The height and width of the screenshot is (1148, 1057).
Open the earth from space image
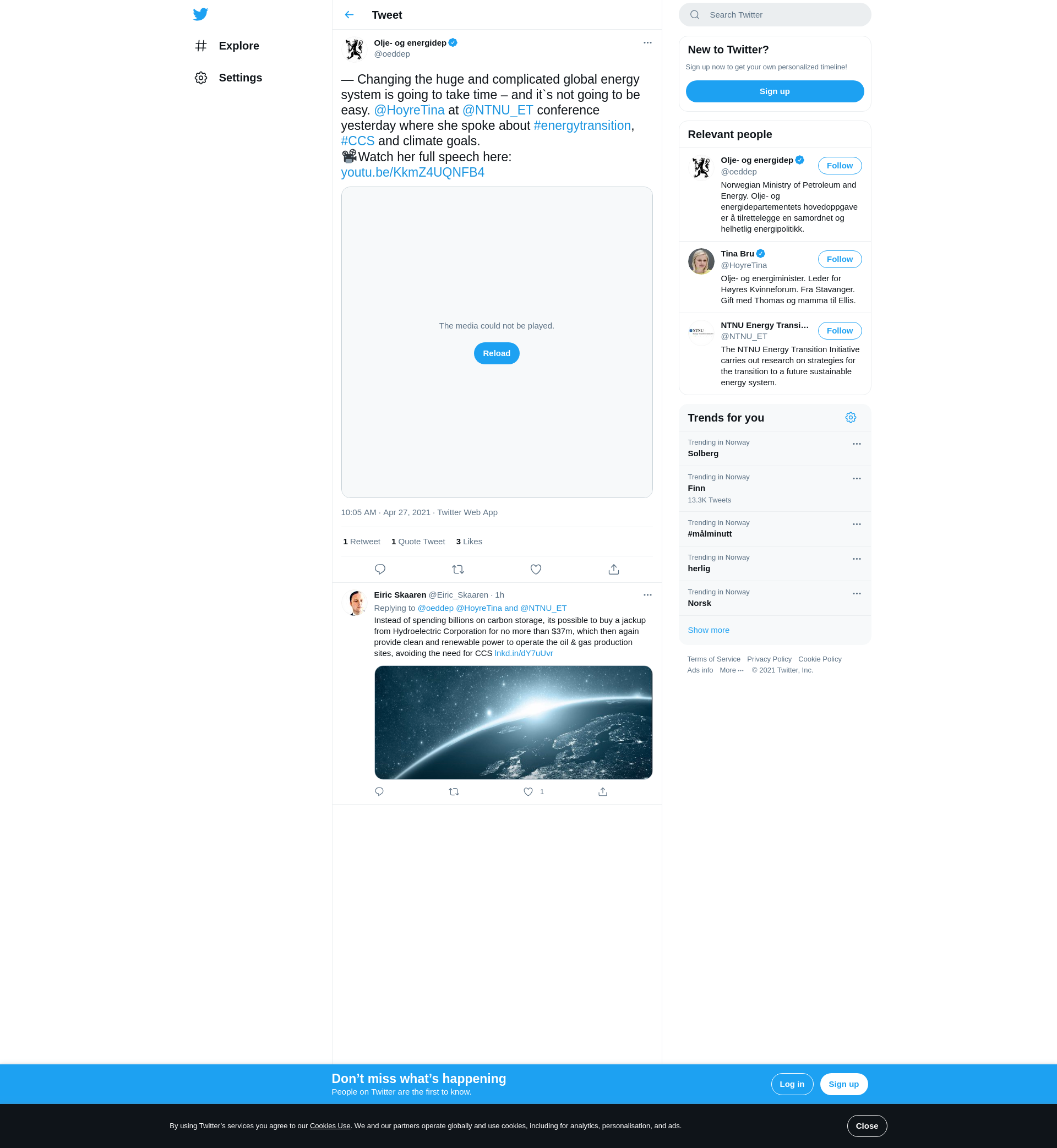(513, 722)
